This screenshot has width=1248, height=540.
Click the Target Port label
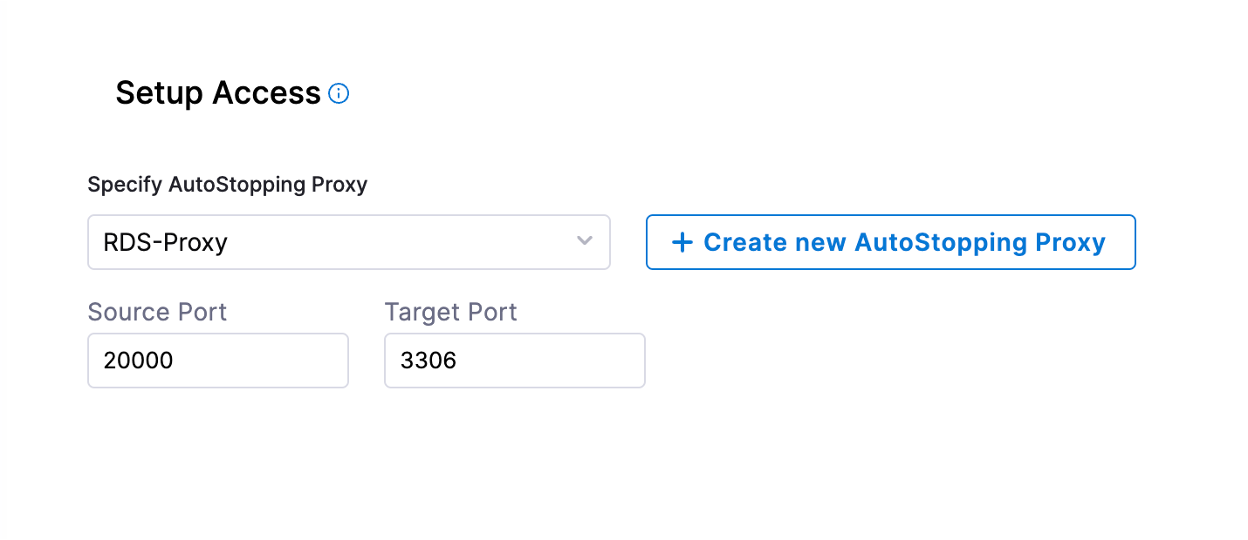(x=450, y=312)
